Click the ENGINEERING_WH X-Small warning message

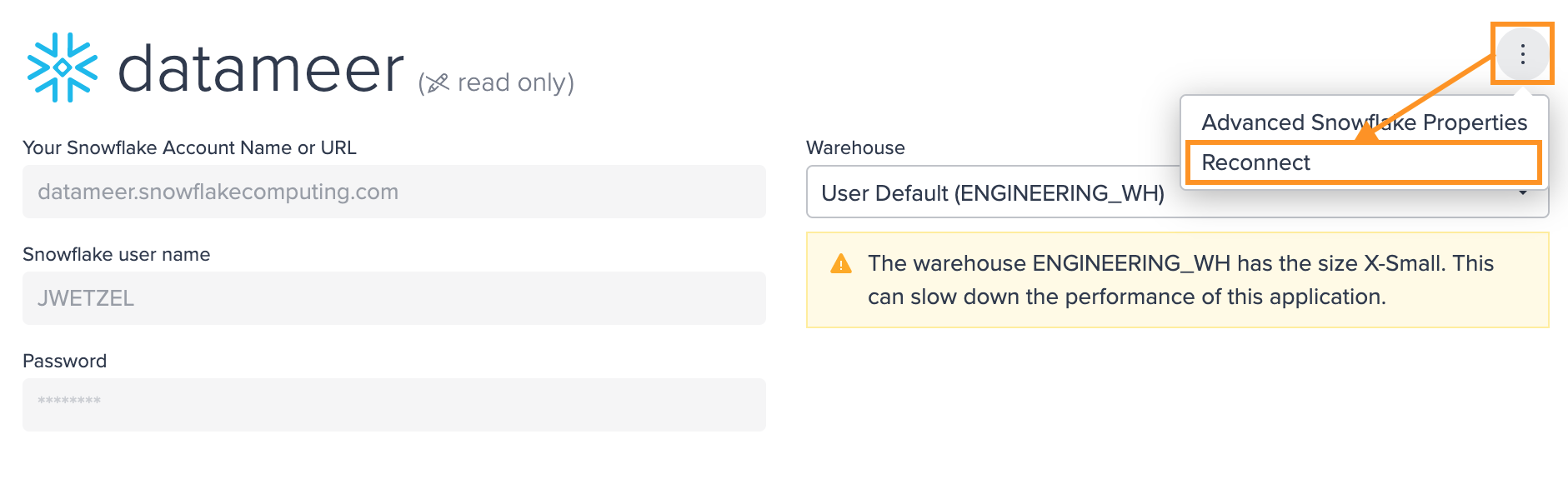[1180, 280]
